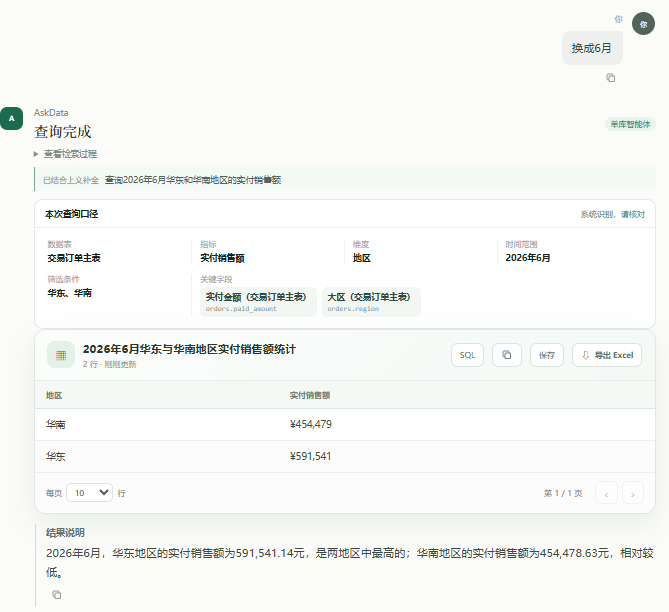The image size is (669, 612).
Task: Click the 华东、华南 filter value
Action: 70,293
